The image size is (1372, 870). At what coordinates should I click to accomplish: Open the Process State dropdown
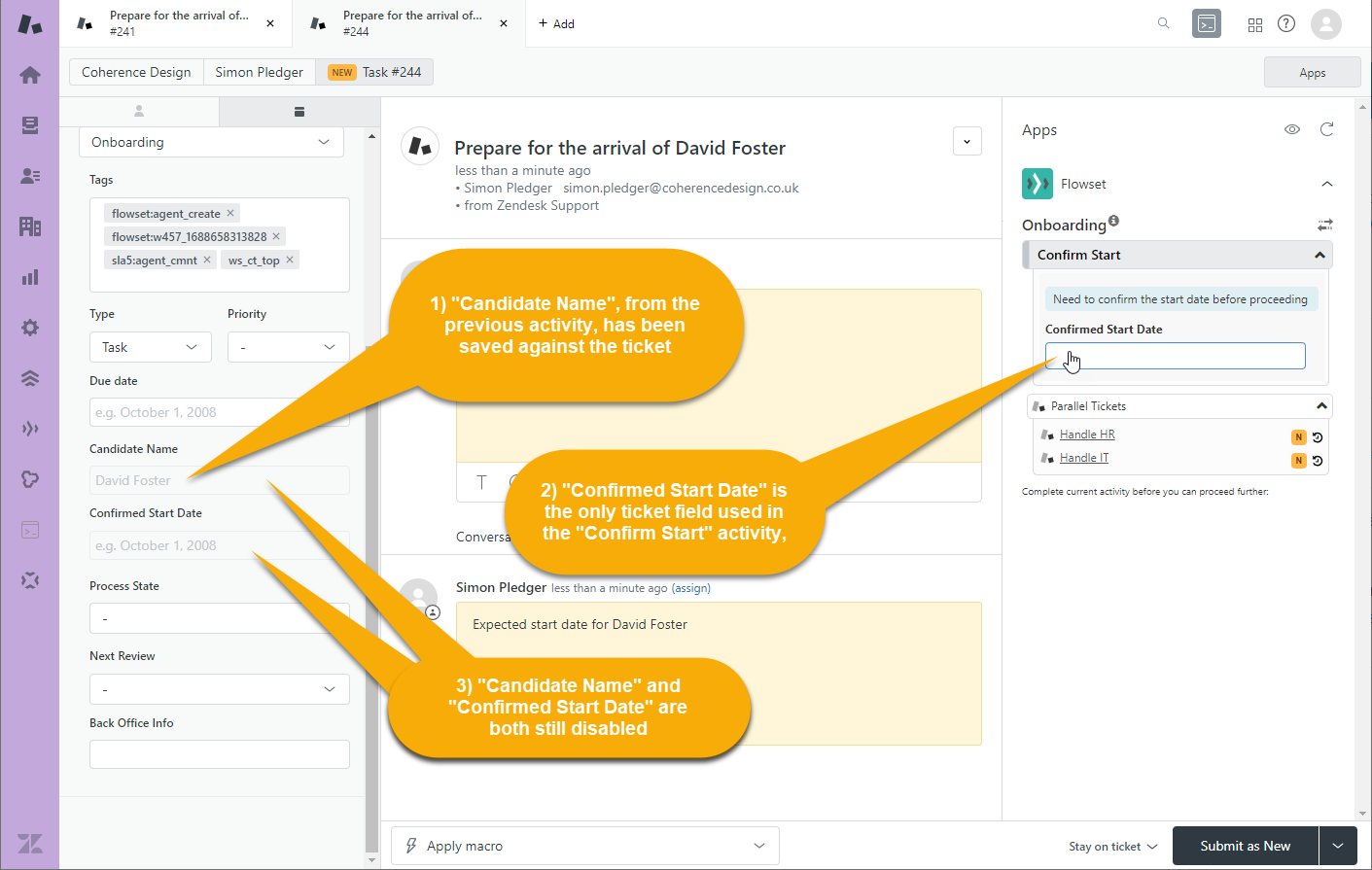(x=220, y=618)
